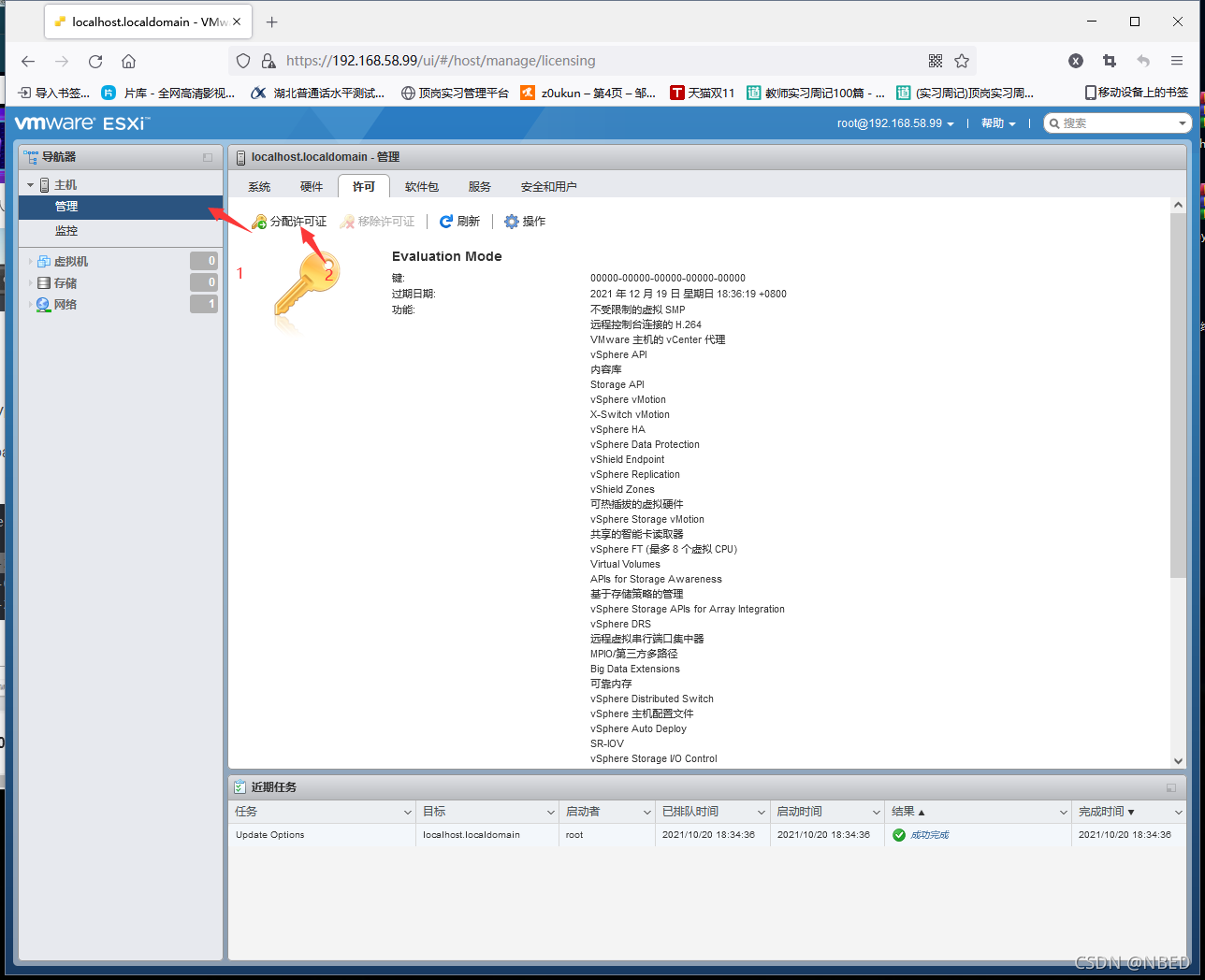This screenshot has height=980, width=1205.
Task: Open the 任务 column dropdown arrow
Action: pos(407,813)
